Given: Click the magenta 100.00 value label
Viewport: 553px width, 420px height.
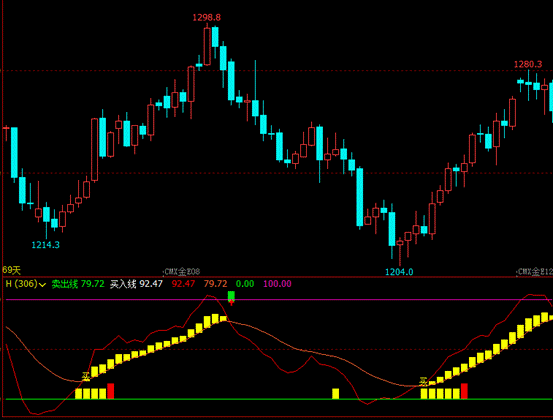Looking at the screenshot, I should (277, 284).
